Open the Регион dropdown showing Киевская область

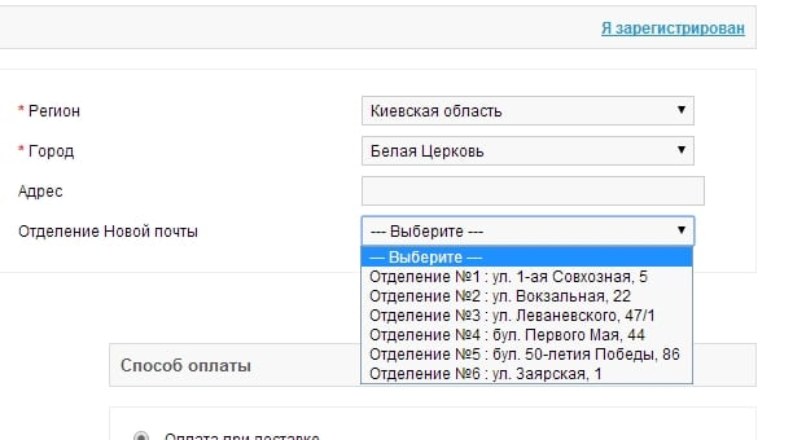tap(527, 111)
